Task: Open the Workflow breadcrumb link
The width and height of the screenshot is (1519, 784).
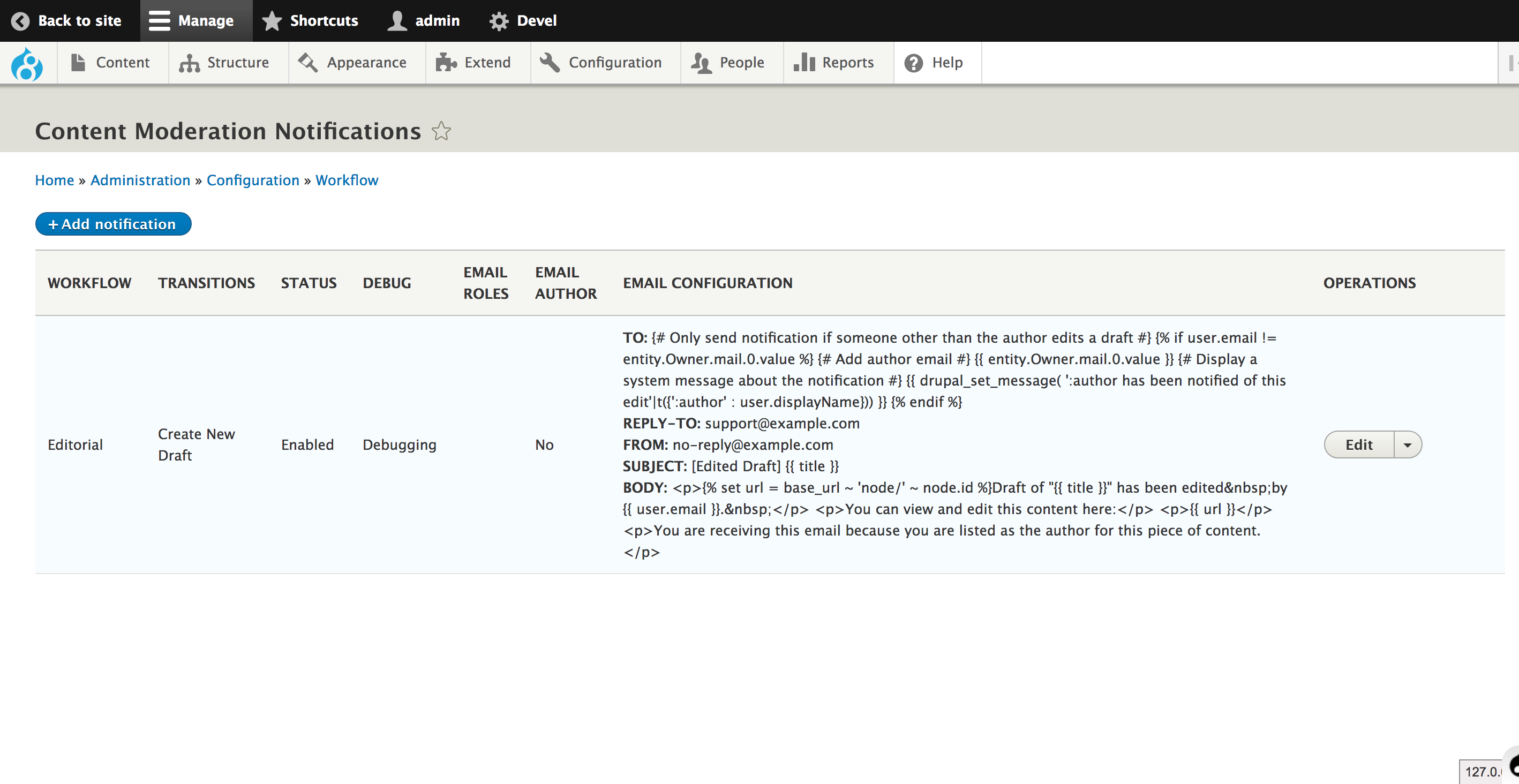Action: (347, 180)
